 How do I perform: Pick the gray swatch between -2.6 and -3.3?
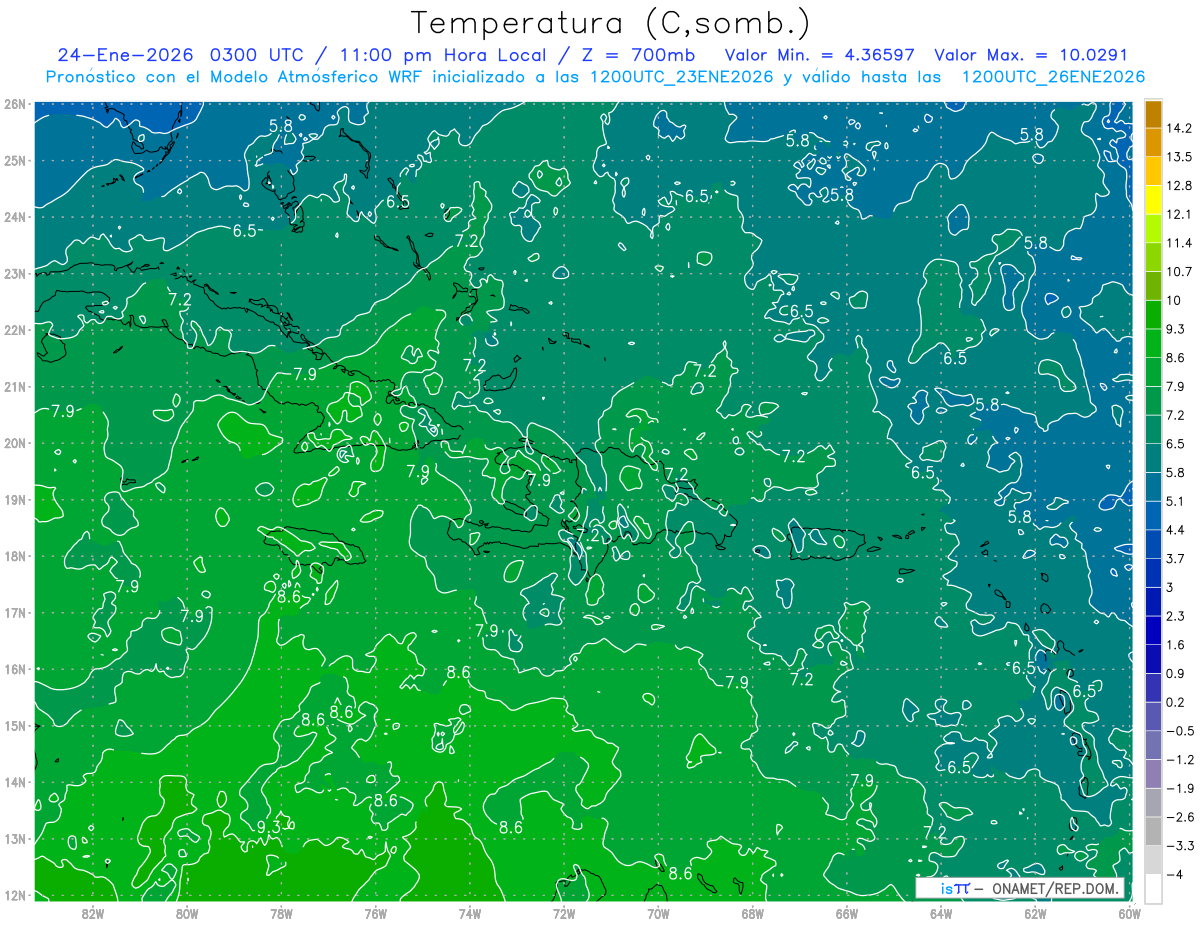coord(1153,830)
